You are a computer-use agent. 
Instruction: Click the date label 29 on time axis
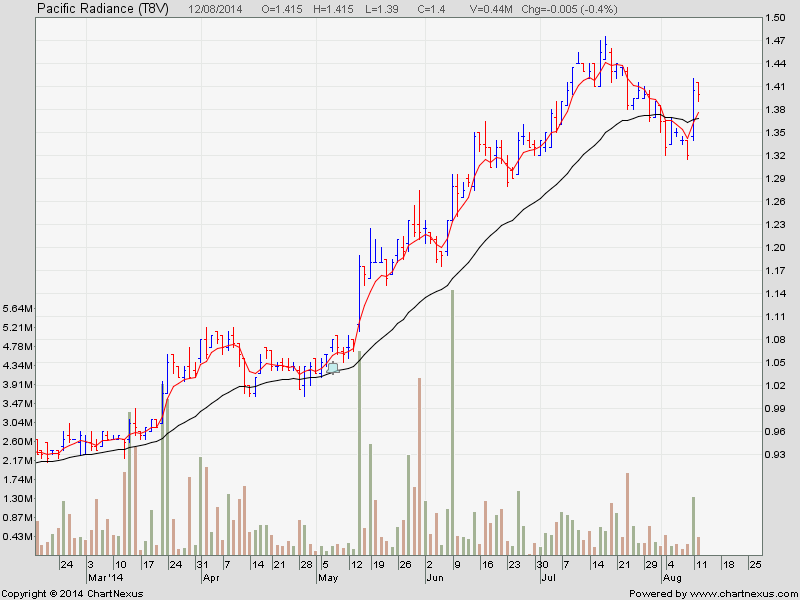point(651,565)
